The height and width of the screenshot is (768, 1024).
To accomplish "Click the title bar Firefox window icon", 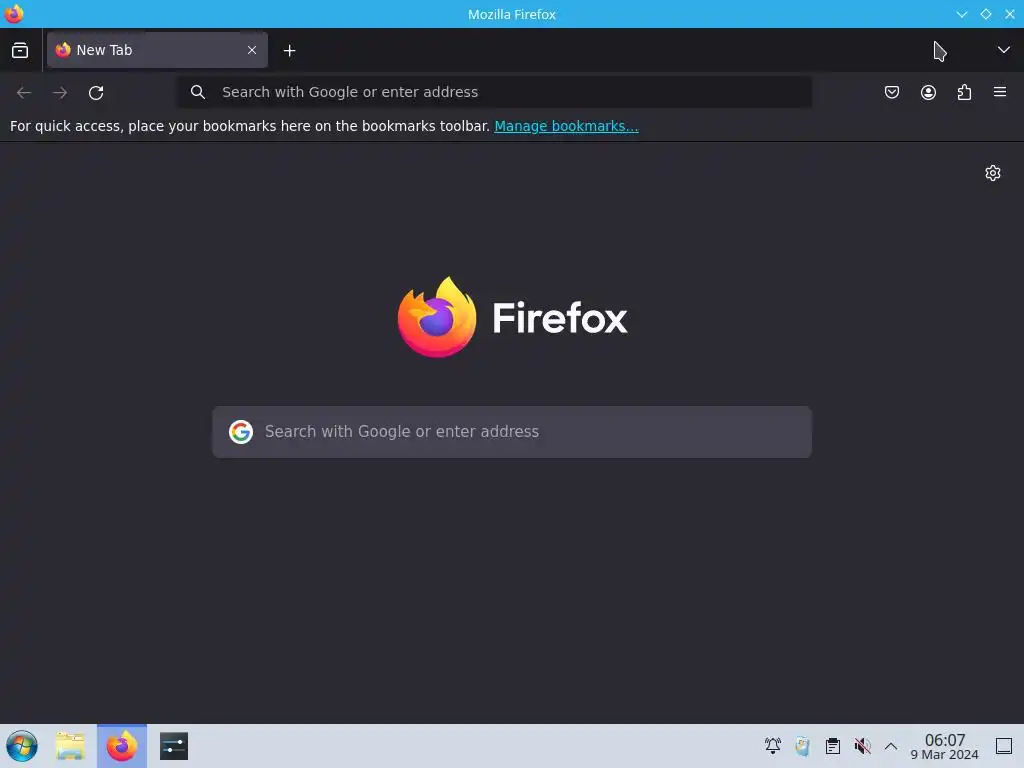I will click(x=14, y=14).
